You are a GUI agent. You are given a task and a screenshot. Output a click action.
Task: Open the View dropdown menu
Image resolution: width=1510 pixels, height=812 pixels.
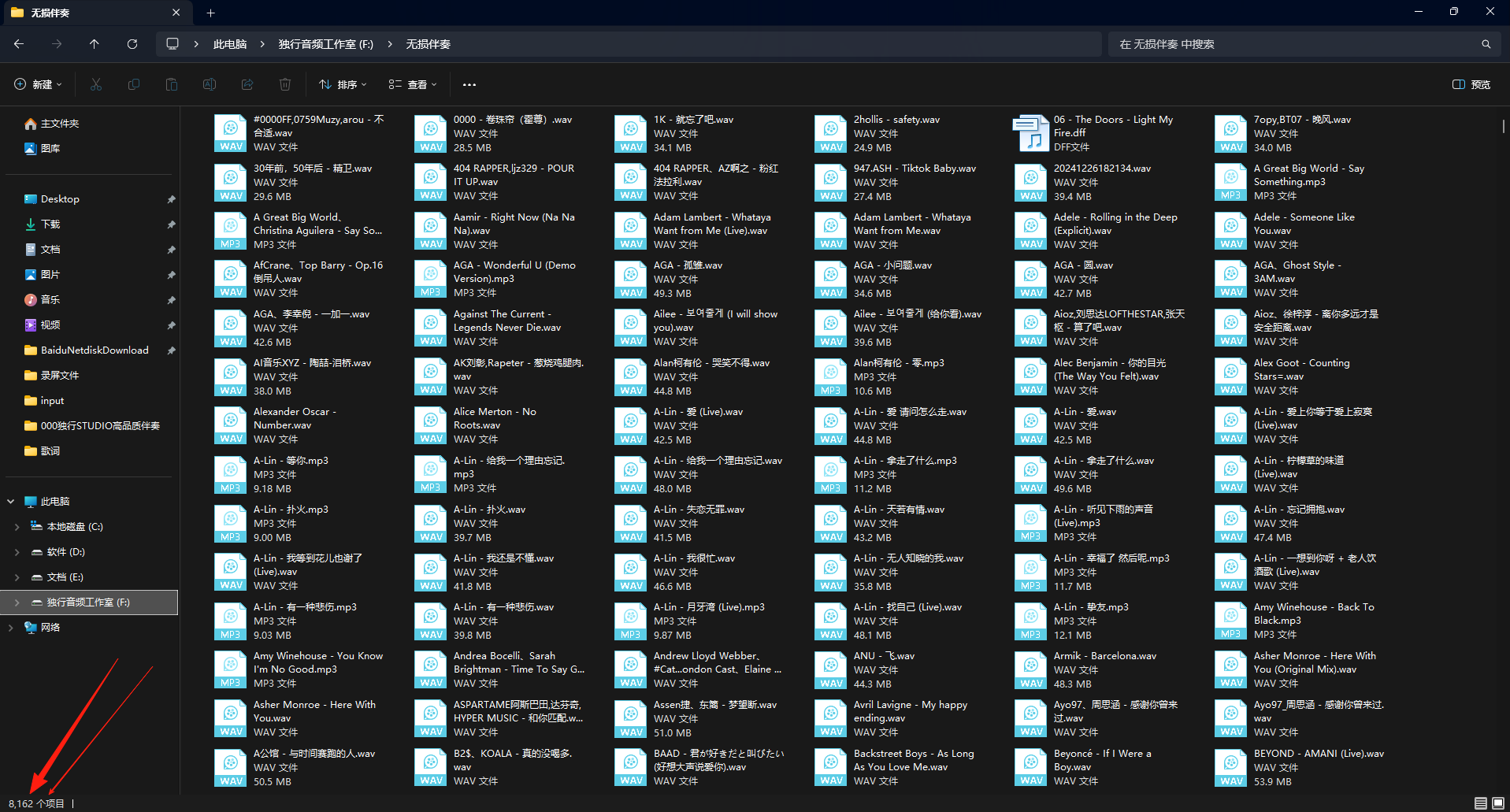coord(412,84)
